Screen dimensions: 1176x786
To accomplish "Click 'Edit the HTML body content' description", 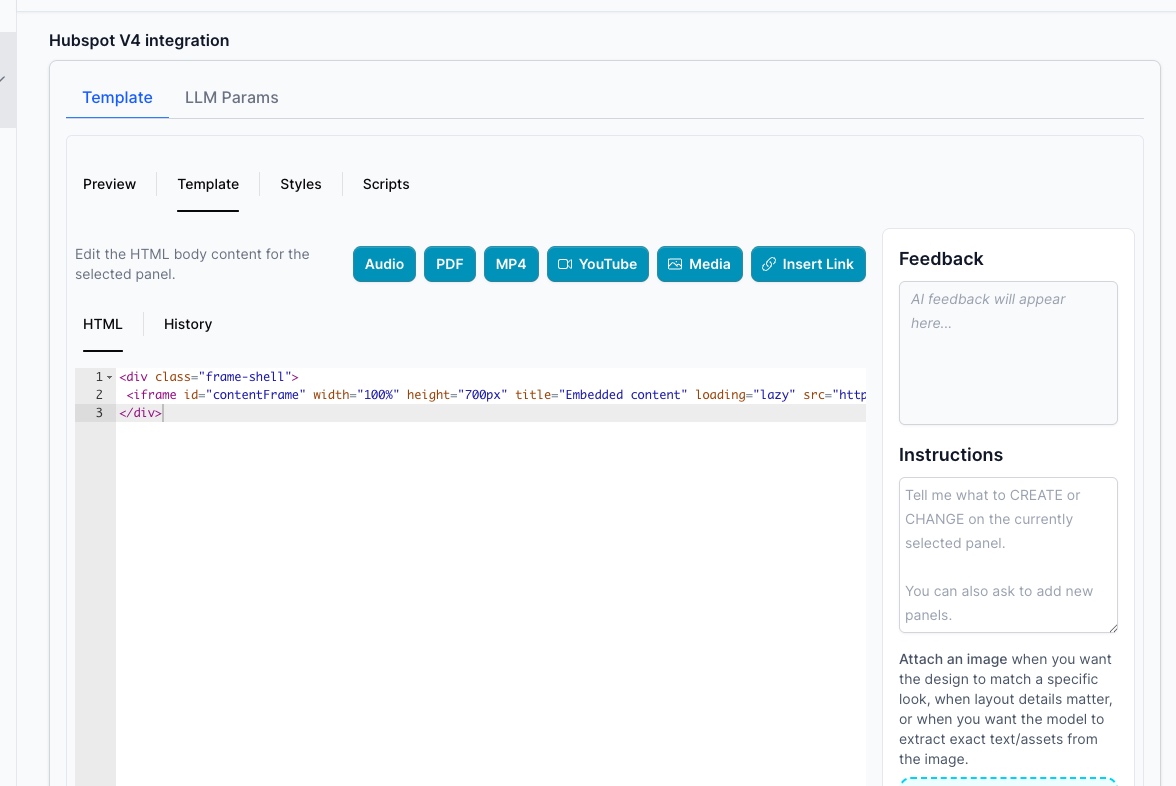I will (192, 264).
